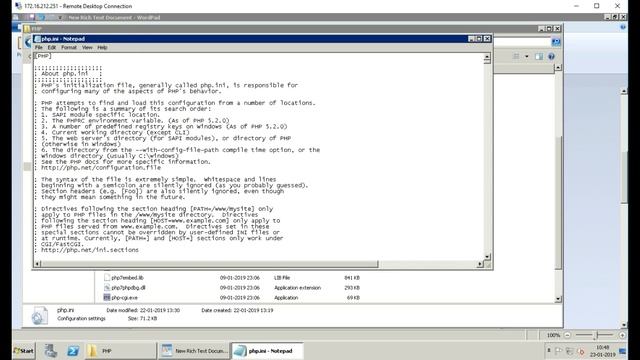640x360 pixels.
Task: Click the network tray icon
Action: click(x=570, y=351)
